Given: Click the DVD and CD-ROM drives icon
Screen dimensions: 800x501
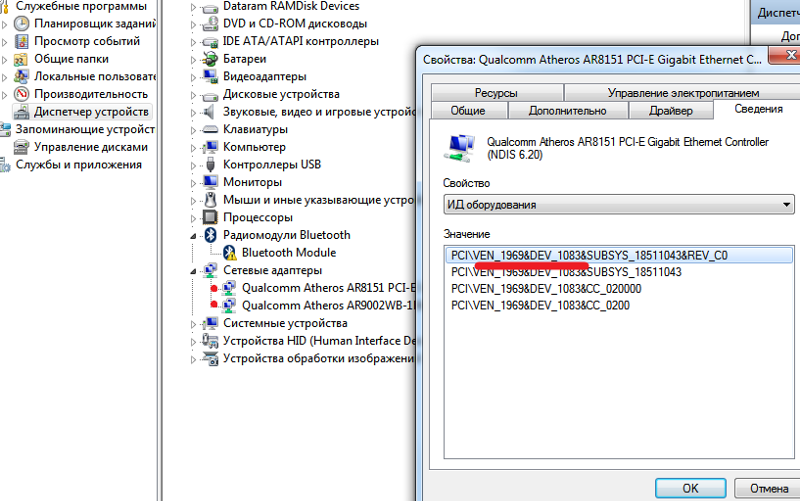Looking at the screenshot, I should click(210, 24).
